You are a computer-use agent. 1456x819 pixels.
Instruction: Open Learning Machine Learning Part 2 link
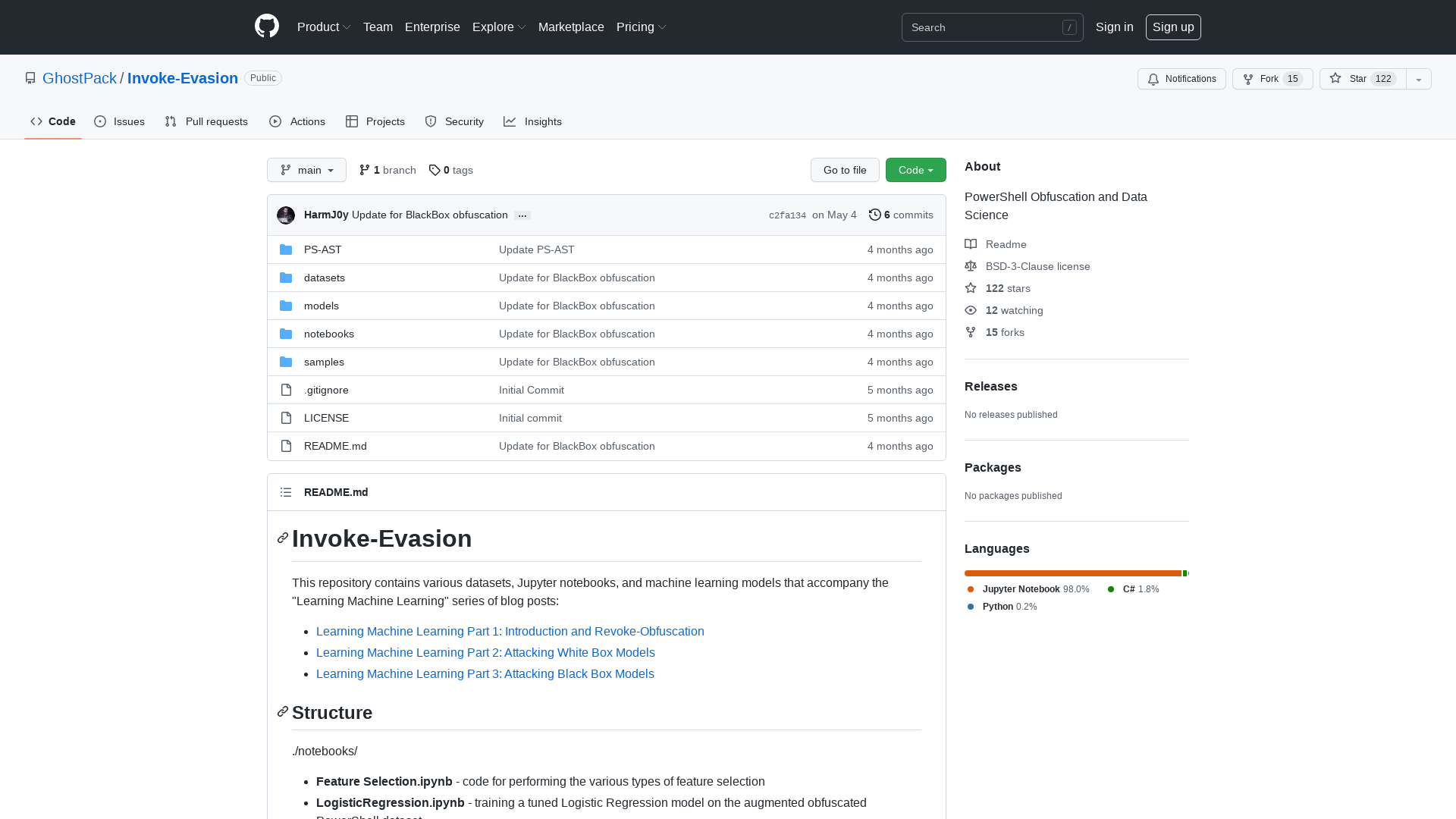485,652
